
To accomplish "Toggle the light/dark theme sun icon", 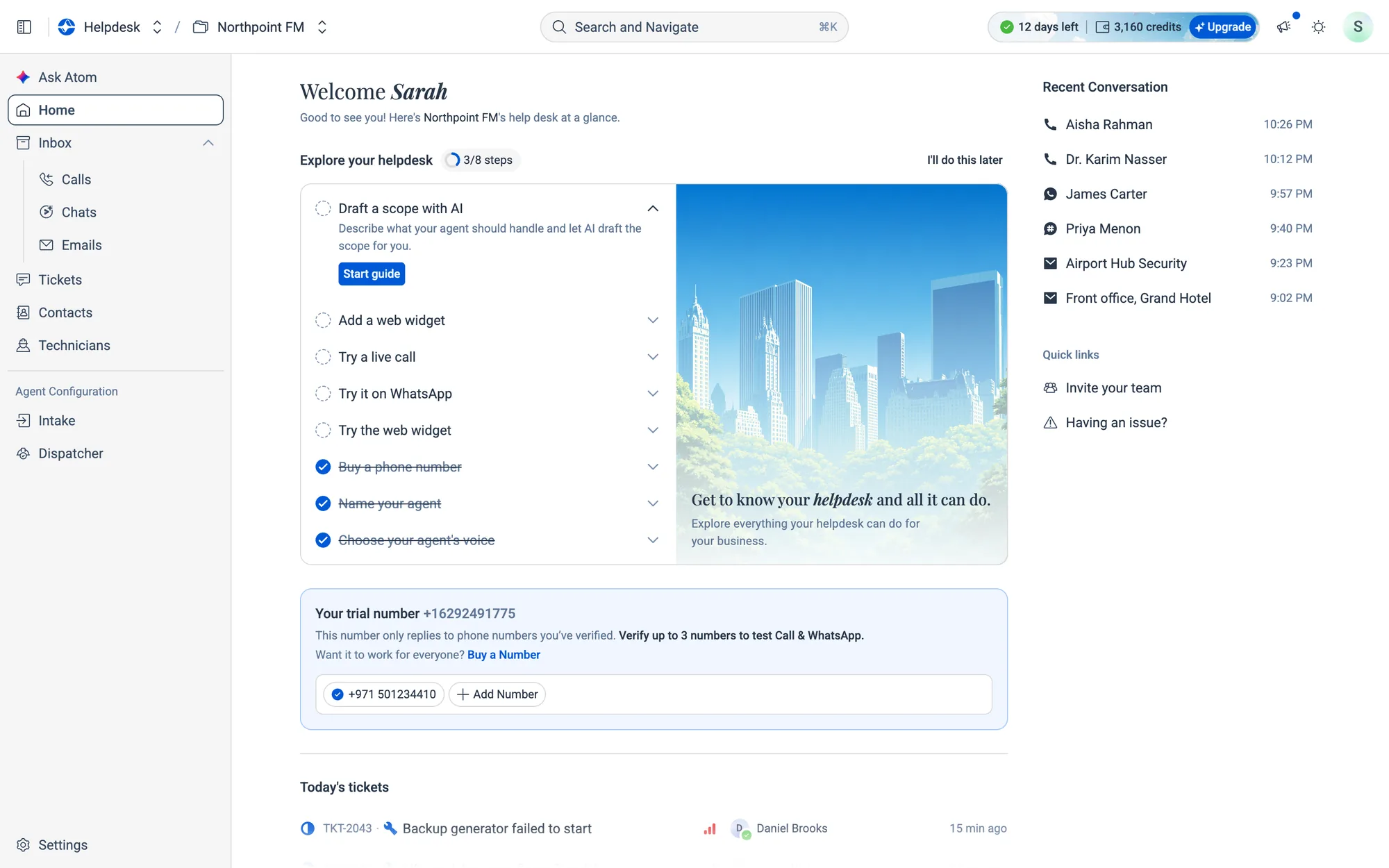I will point(1318,27).
